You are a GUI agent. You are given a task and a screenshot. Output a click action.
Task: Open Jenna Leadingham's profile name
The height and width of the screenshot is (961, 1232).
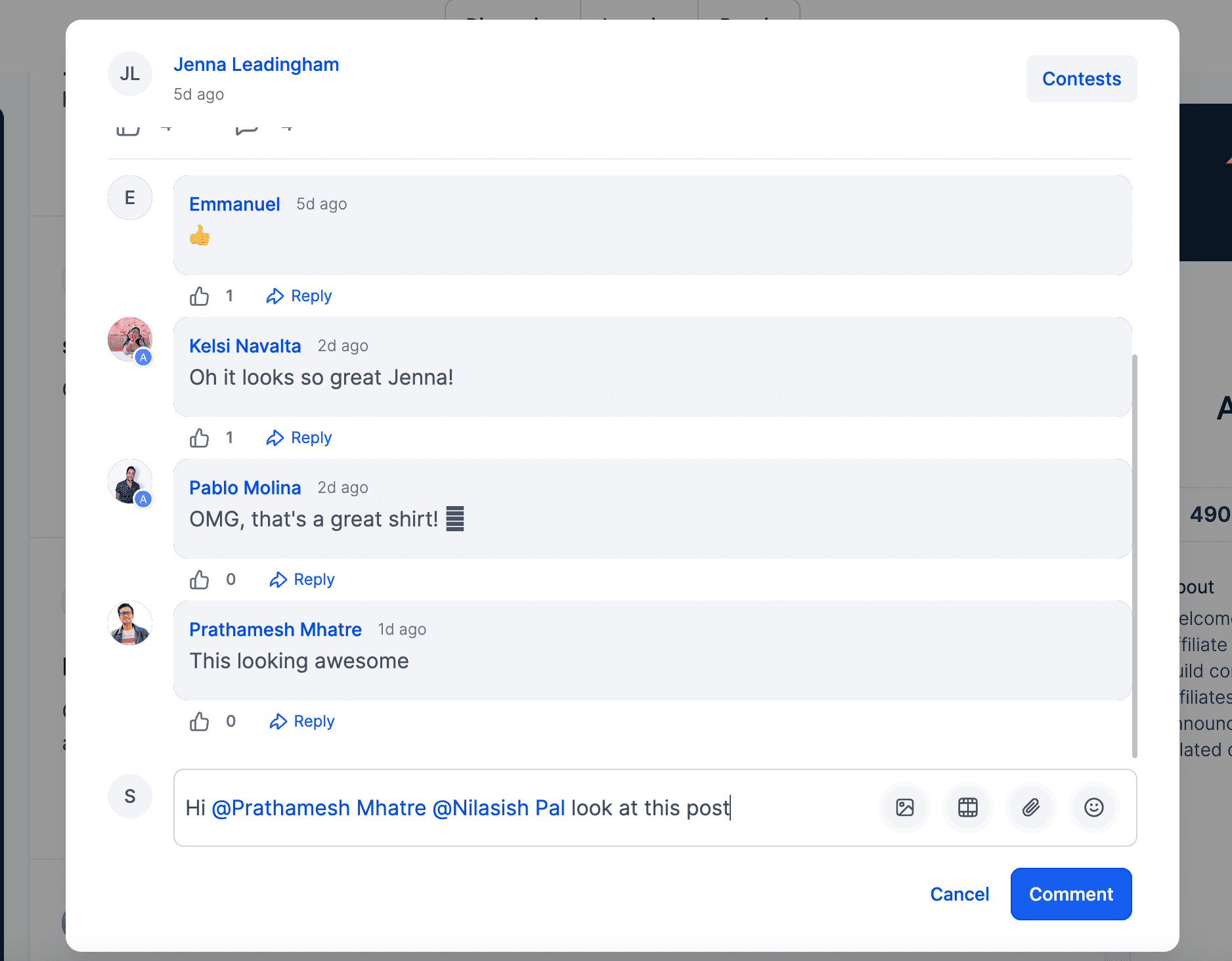point(256,64)
